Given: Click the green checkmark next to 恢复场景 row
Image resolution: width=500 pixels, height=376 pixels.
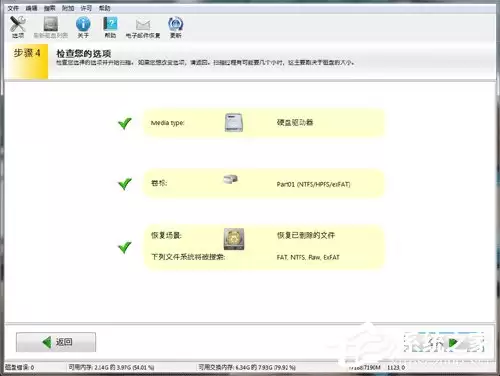Looking at the screenshot, I should [x=125, y=247].
